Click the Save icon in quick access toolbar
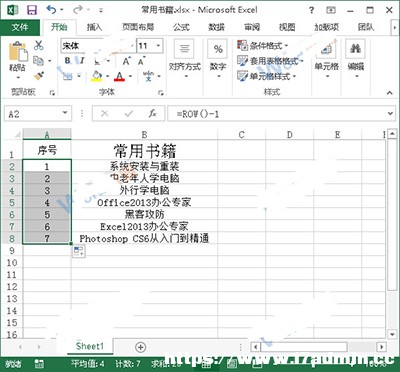This screenshot has height=372, width=400. 32,10
